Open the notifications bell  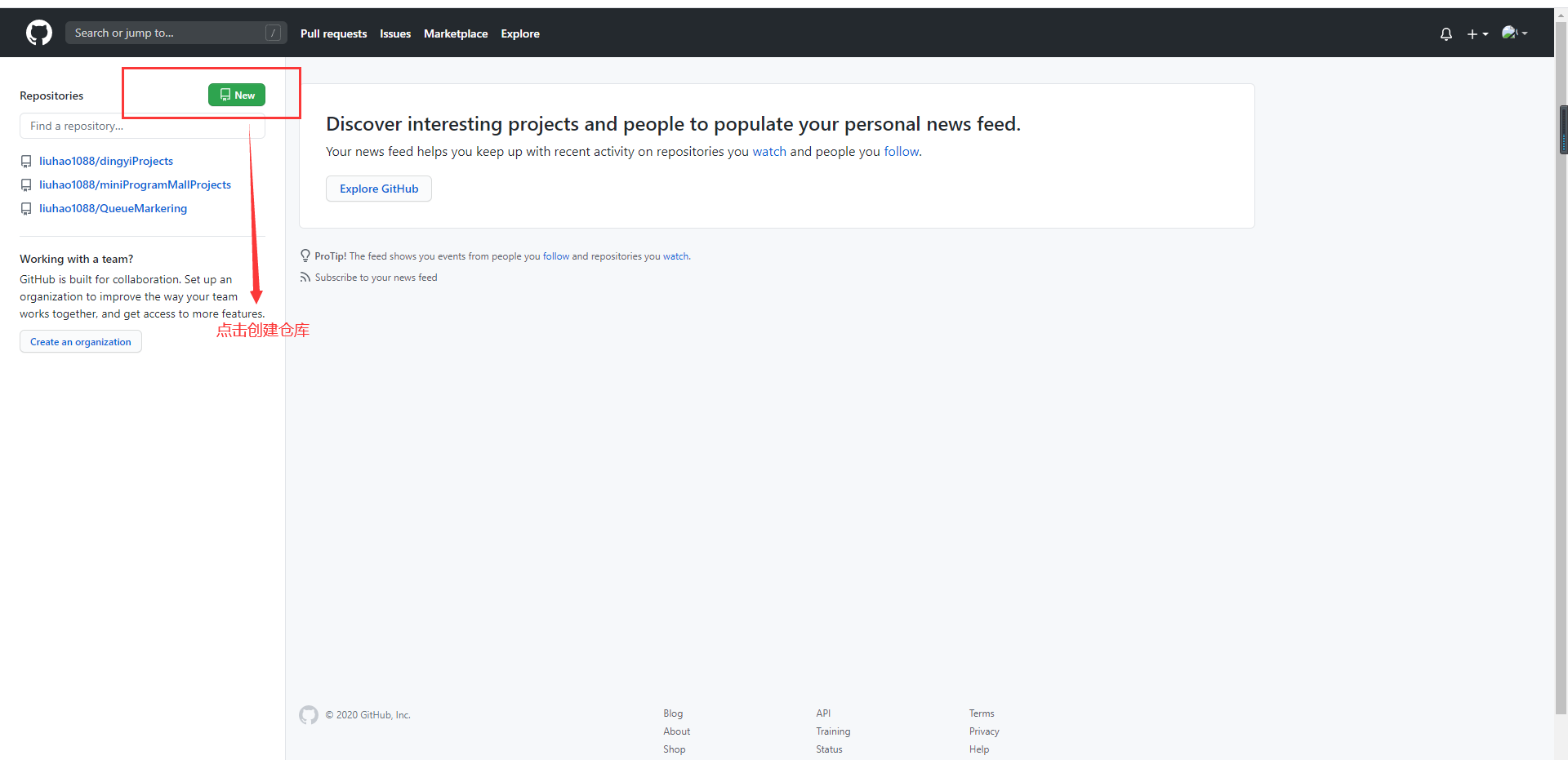[x=1446, y=33]
